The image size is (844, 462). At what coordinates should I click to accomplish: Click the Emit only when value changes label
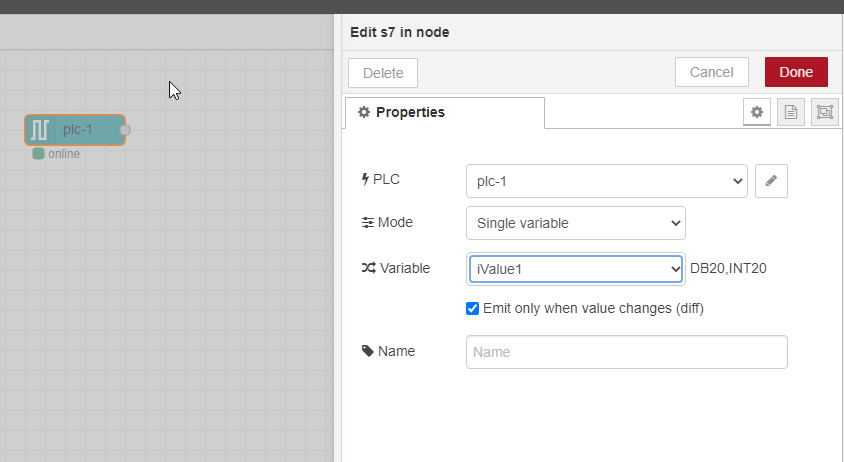[x=593, y=309]
